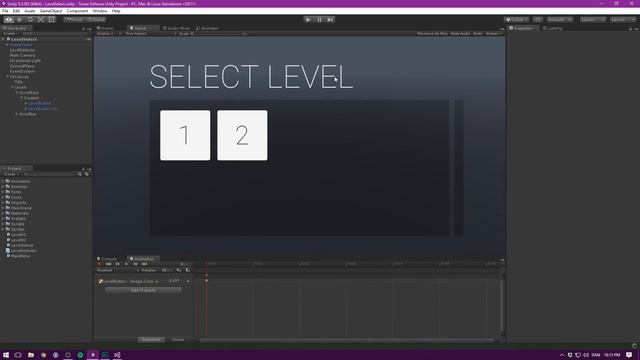Toggle Local/Global handle rotation button
This screenshot has height=360, width=640.
pyautogui.click(x=96, y=20)
